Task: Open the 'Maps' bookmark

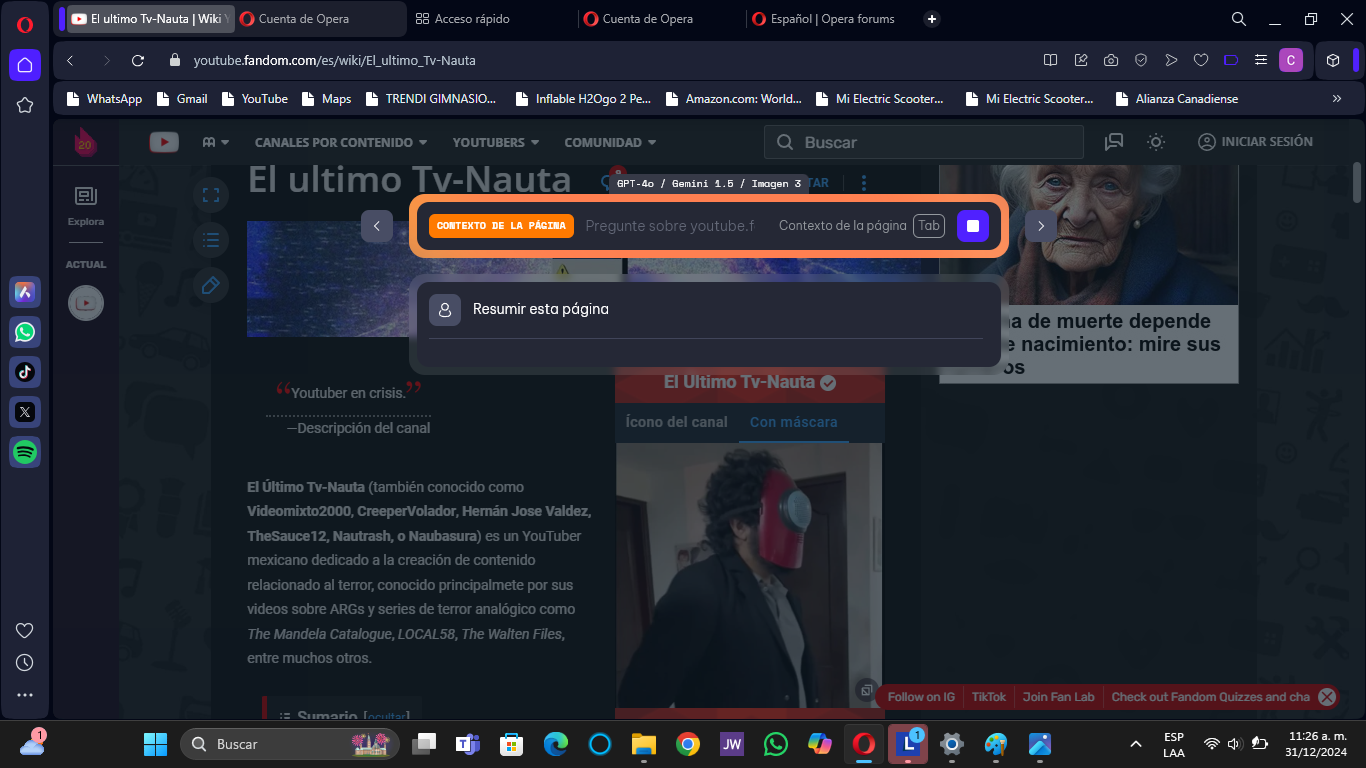Action: (325, 99)
